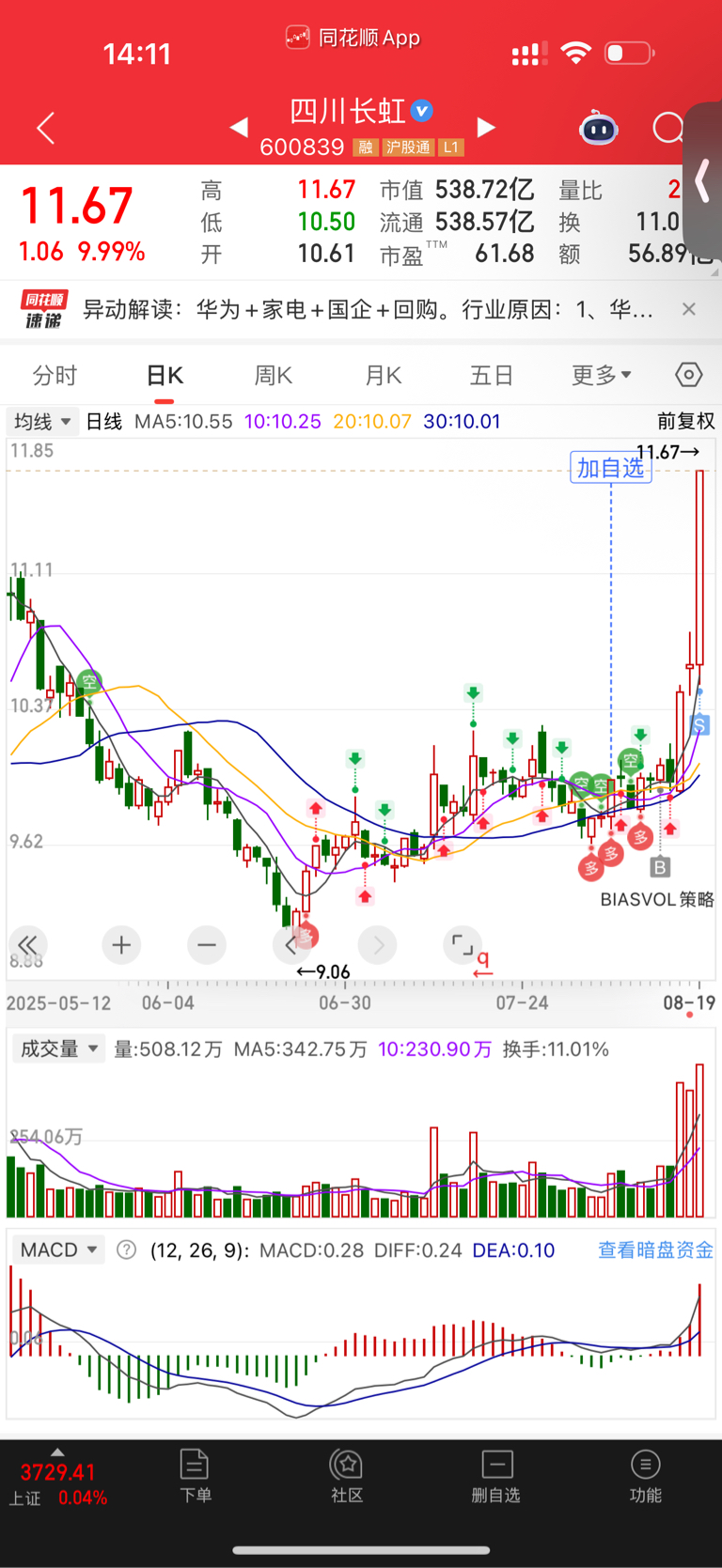Zoom out chart with minus button
The width and height of the screenshot is (722, 1568).
click(x=207, y=945)
